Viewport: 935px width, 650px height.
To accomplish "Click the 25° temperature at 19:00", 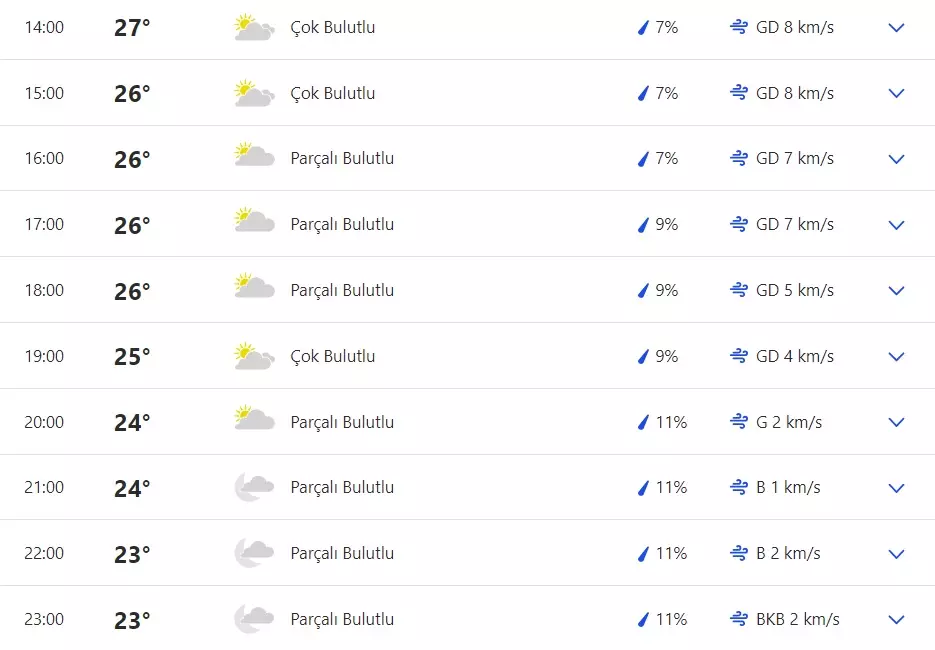I will 132,357.
